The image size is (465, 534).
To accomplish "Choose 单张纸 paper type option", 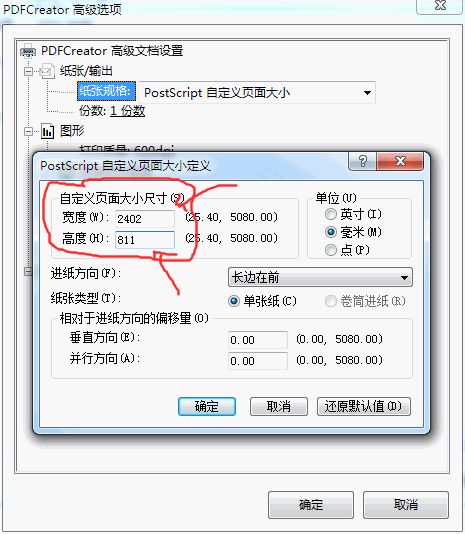I will pyautogui.click(x=234, y=301).
